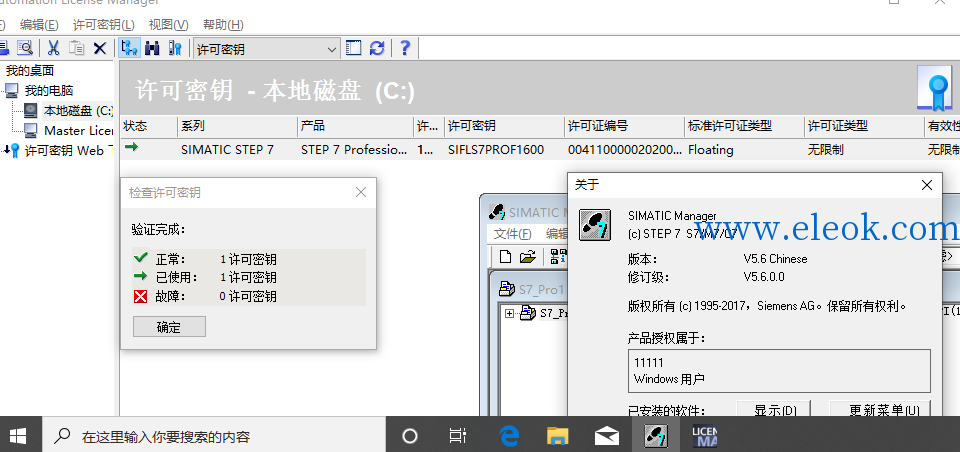
Task: Click the taskbar search box
Action: (x=214, y=437)
